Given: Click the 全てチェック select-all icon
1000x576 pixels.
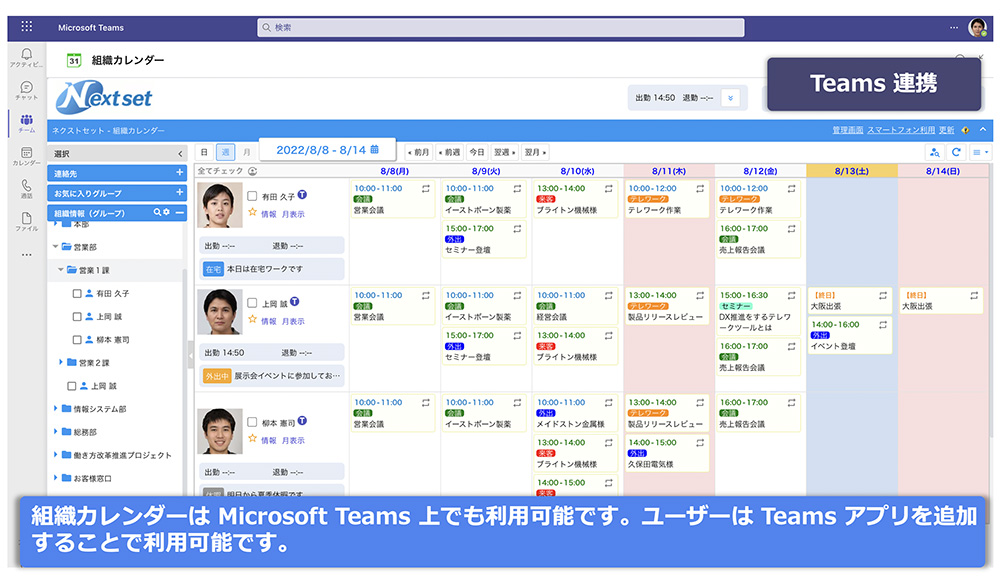Looking at the screenshot, I should pos(253,171).
